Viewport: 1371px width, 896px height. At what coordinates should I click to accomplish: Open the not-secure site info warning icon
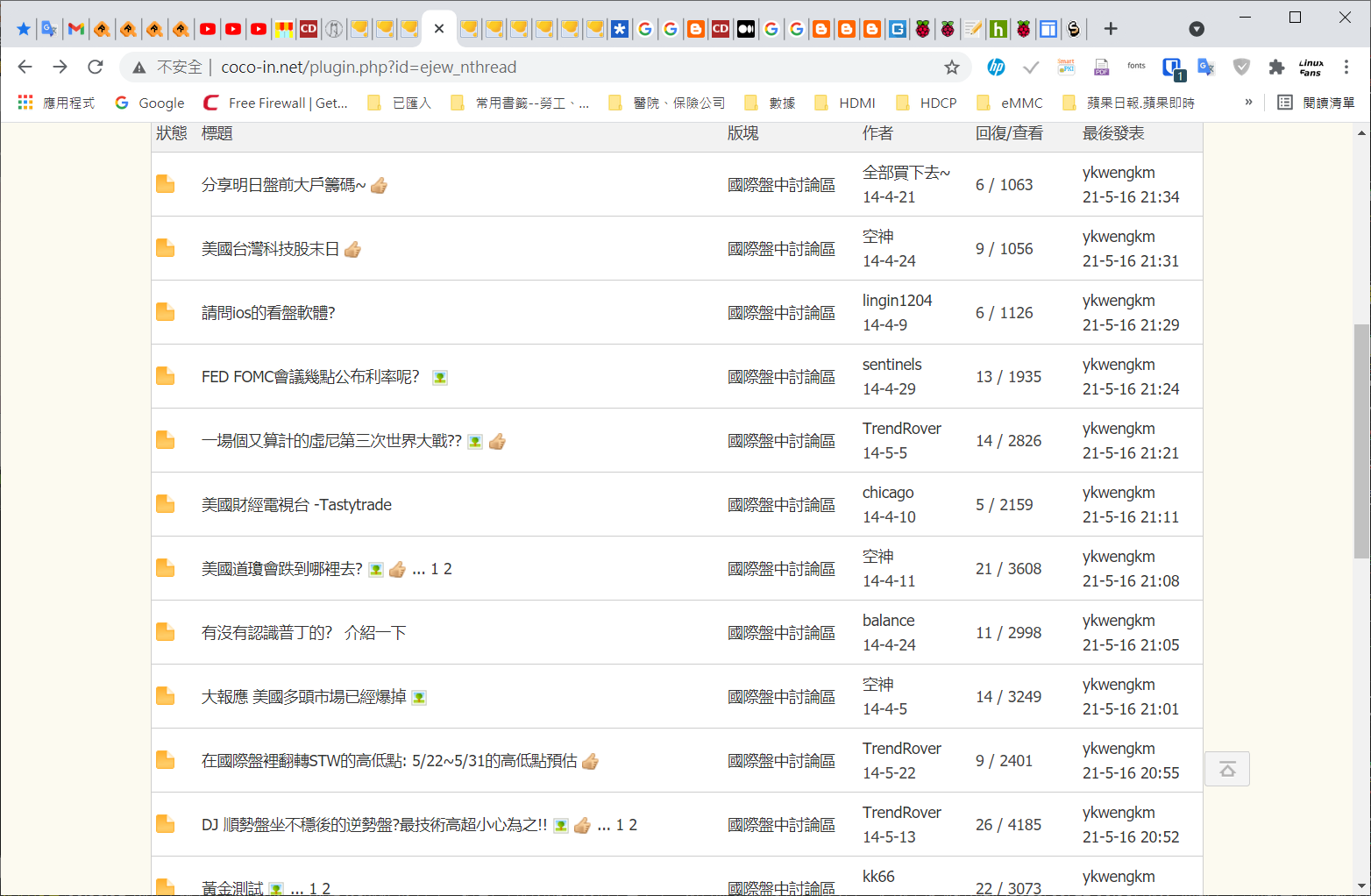pyautogui.click(x=139, y=68)
